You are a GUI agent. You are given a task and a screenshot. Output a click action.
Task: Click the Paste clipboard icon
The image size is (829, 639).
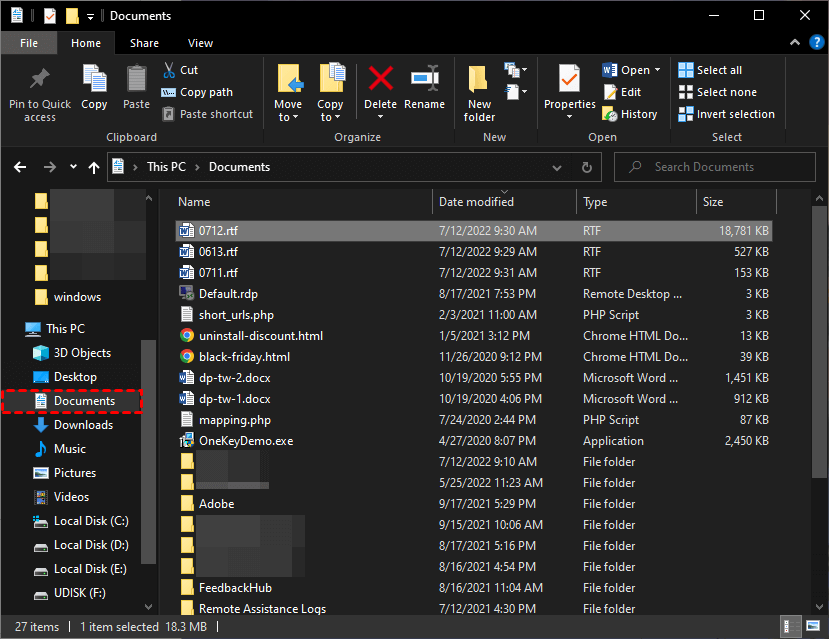(x=136, y=80)
